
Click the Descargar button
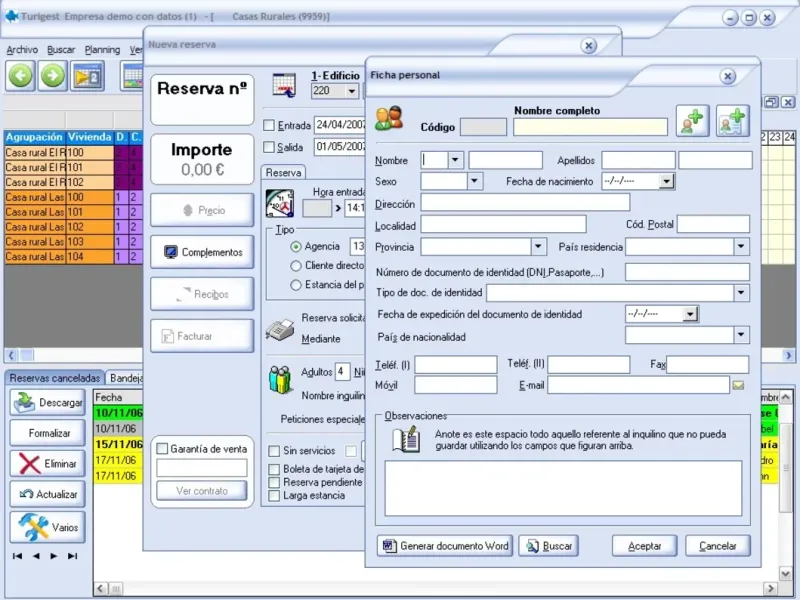click(47, 403)
